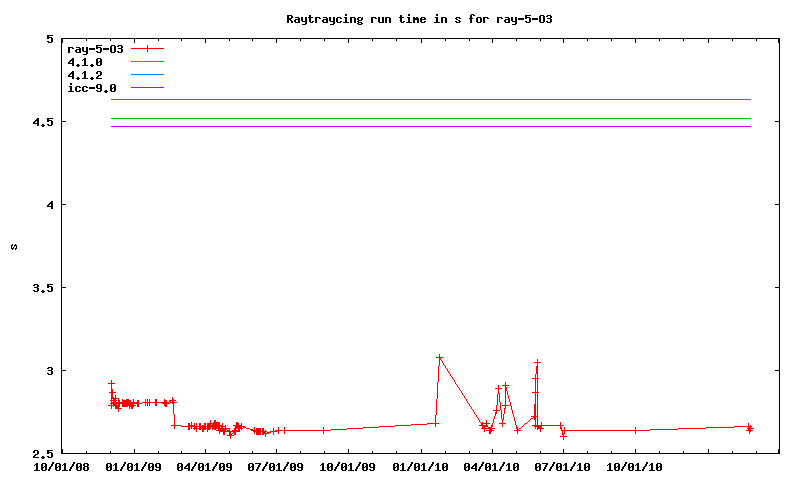Click the data spike peak just before 07/01/10
Screen dimensions: 800x480
coord(537,362)
